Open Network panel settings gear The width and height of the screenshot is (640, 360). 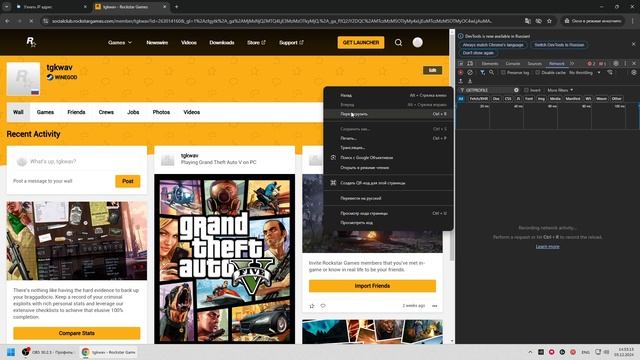point(634,73)
